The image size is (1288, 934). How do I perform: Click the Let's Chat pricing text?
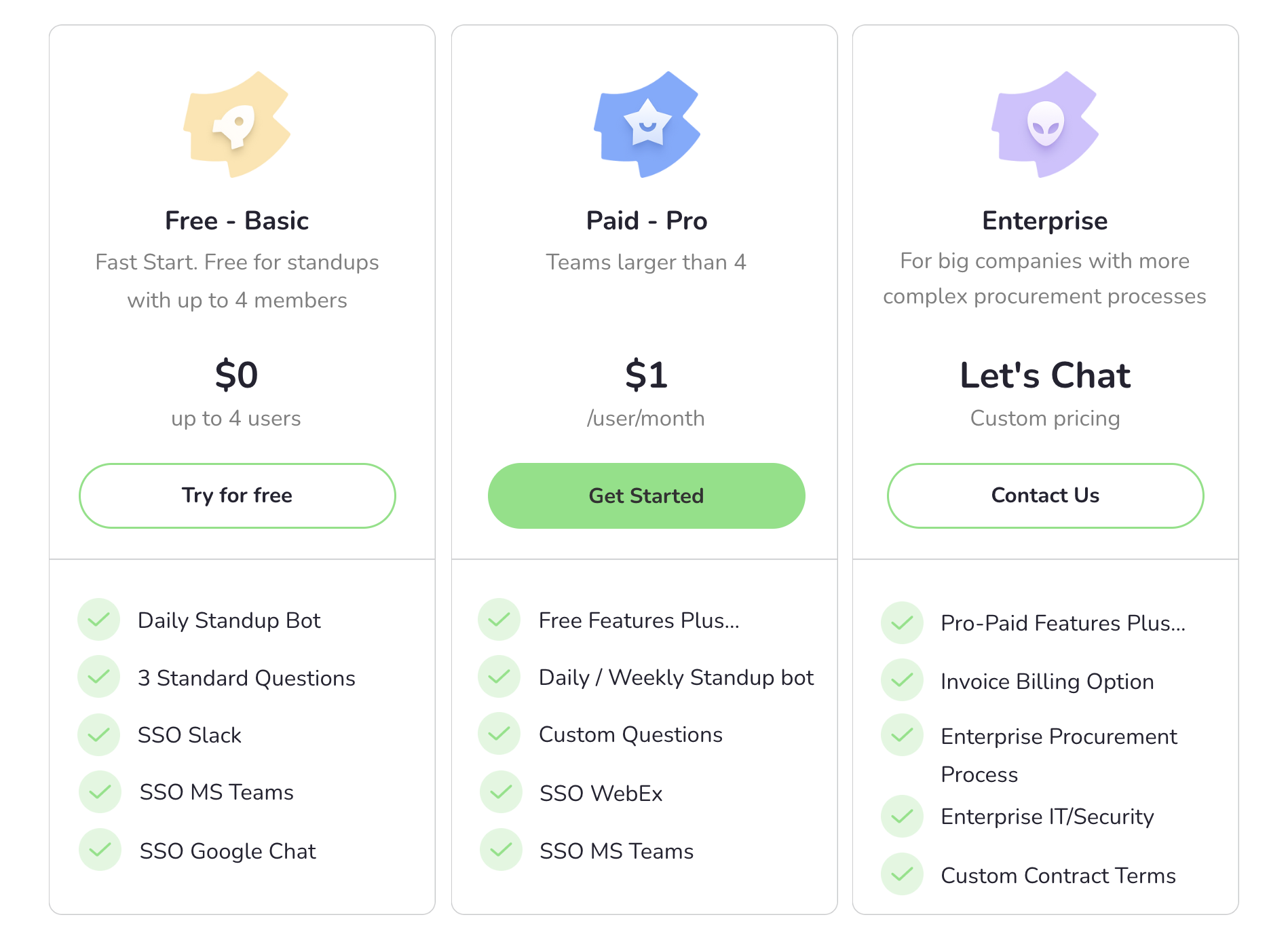click(1045, 375)
